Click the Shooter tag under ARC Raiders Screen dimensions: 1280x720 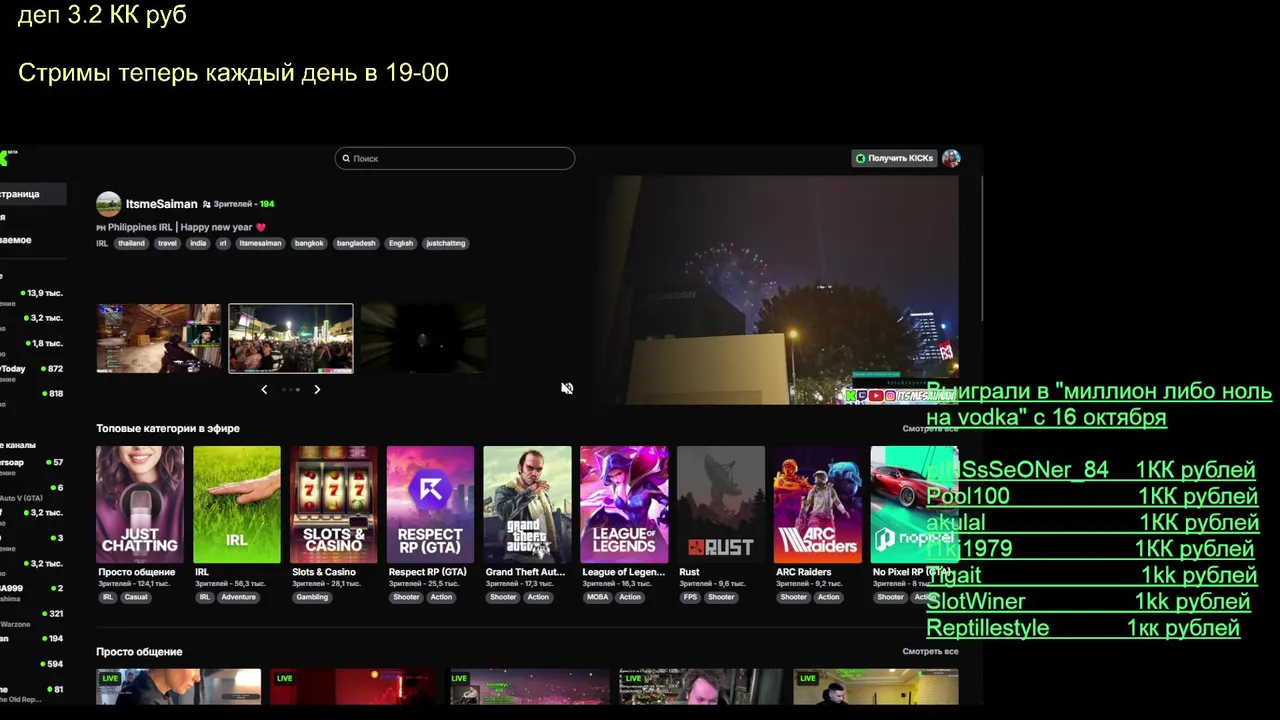pos(794,597)
